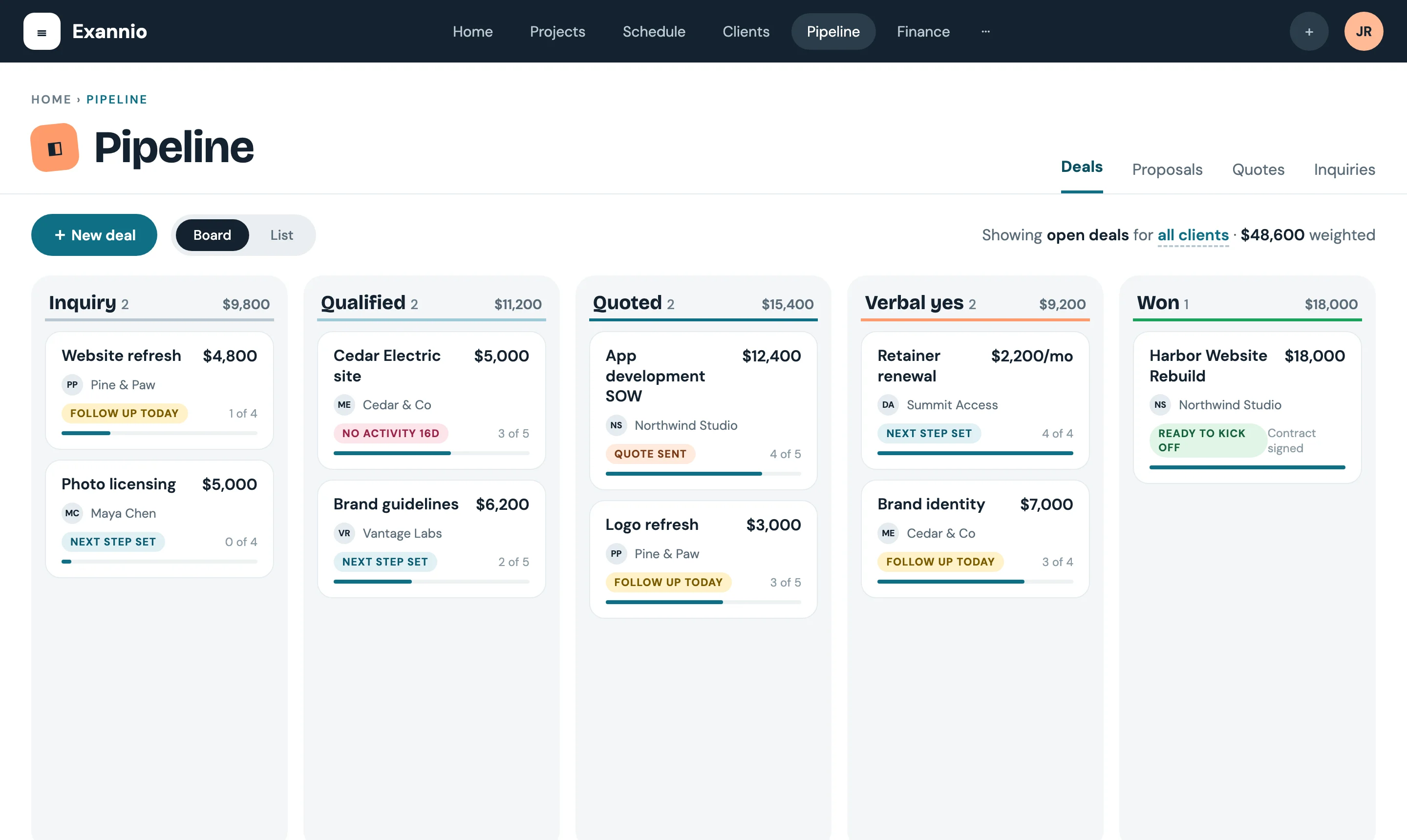
Task: Click the DA avatar for Summit Access
Action: point(888,405)
